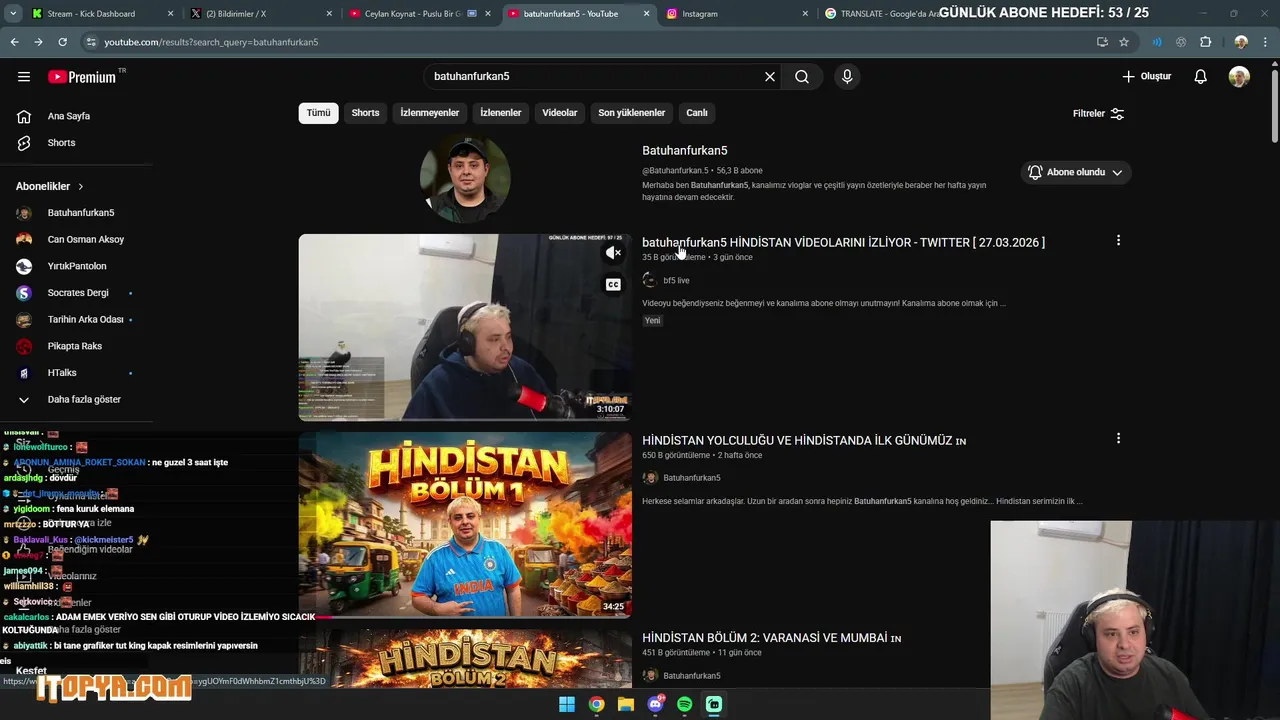Image resolution: width=1280 pixels, height=720 pixels.
Task: Clear the search box with X icon
Action: point(770,76)
